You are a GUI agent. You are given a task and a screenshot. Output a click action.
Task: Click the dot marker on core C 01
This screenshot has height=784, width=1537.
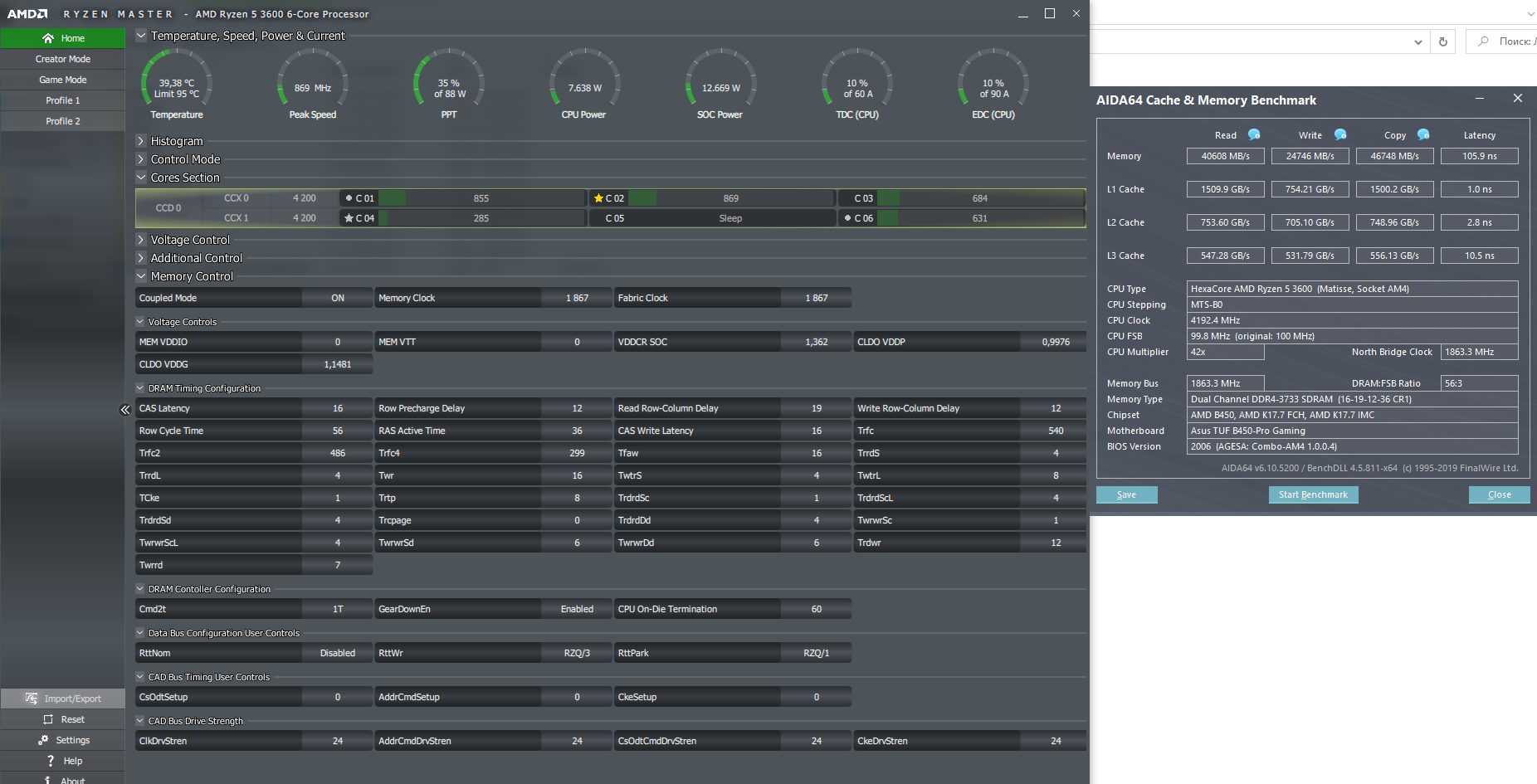point(349,198)
